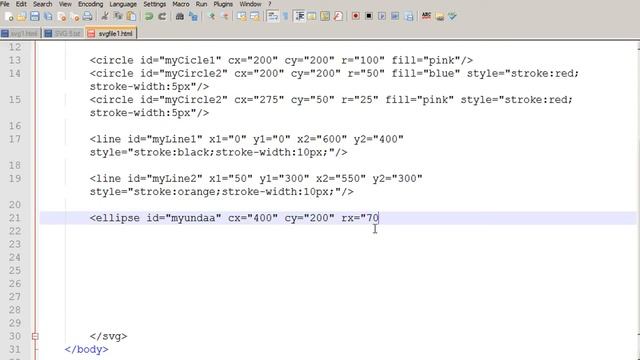Click the myCicle1 circle tag line

(281, 60)
